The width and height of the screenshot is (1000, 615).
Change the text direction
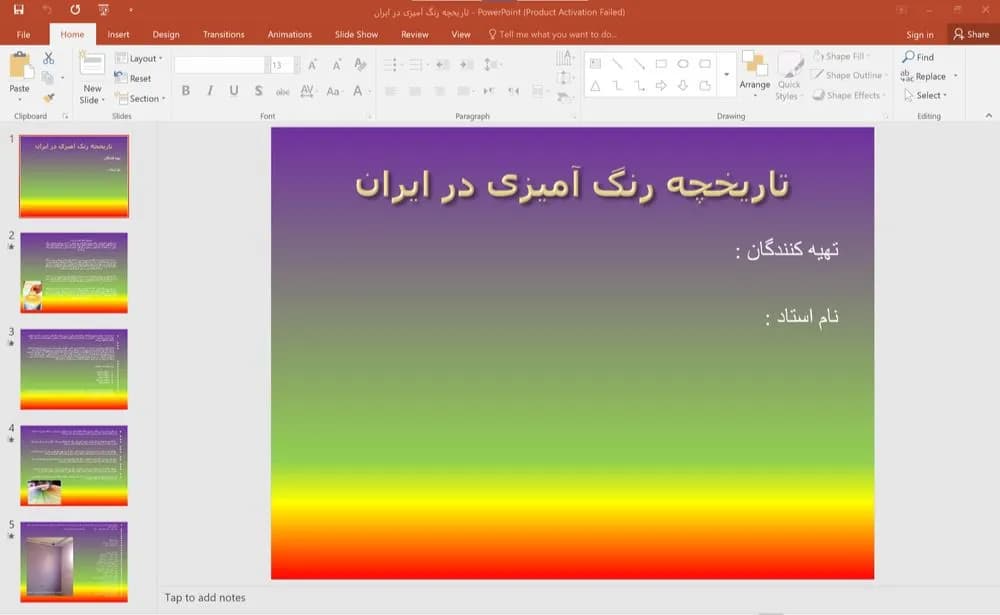tap(564, 59)
